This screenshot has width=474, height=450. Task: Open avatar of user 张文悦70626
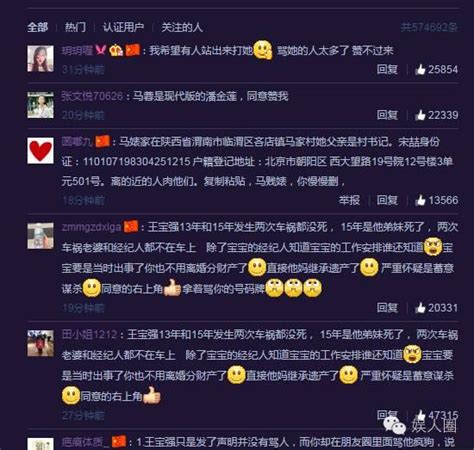(40, 105)
